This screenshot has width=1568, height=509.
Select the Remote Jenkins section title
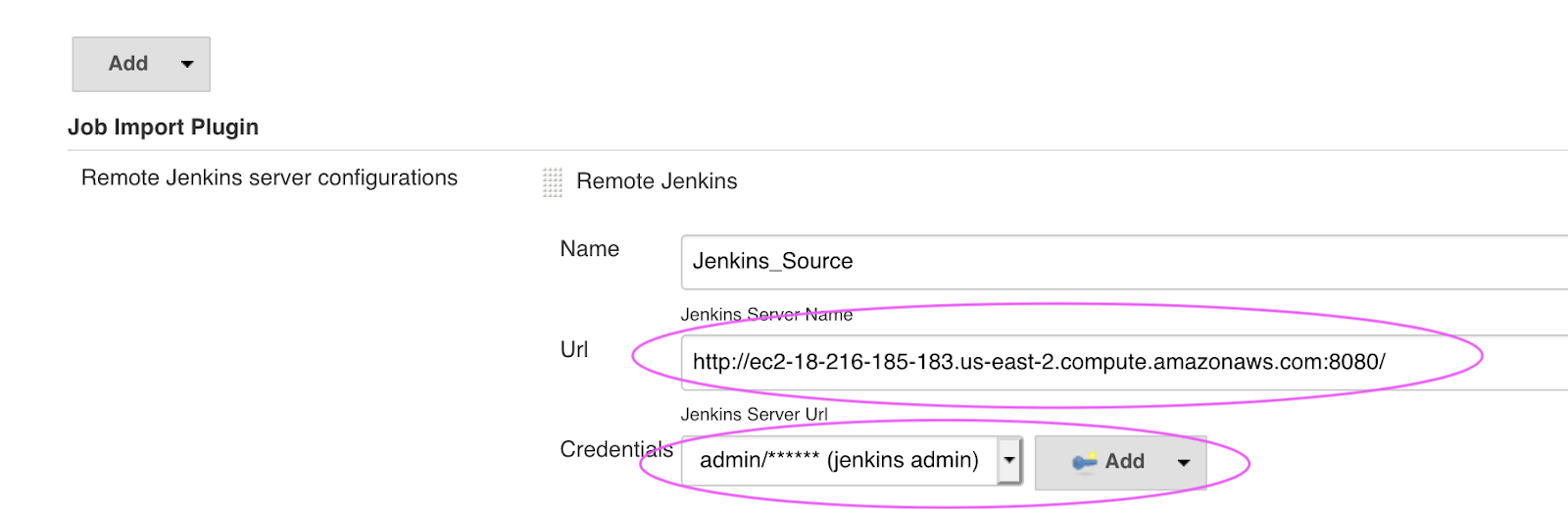point(657,181)
